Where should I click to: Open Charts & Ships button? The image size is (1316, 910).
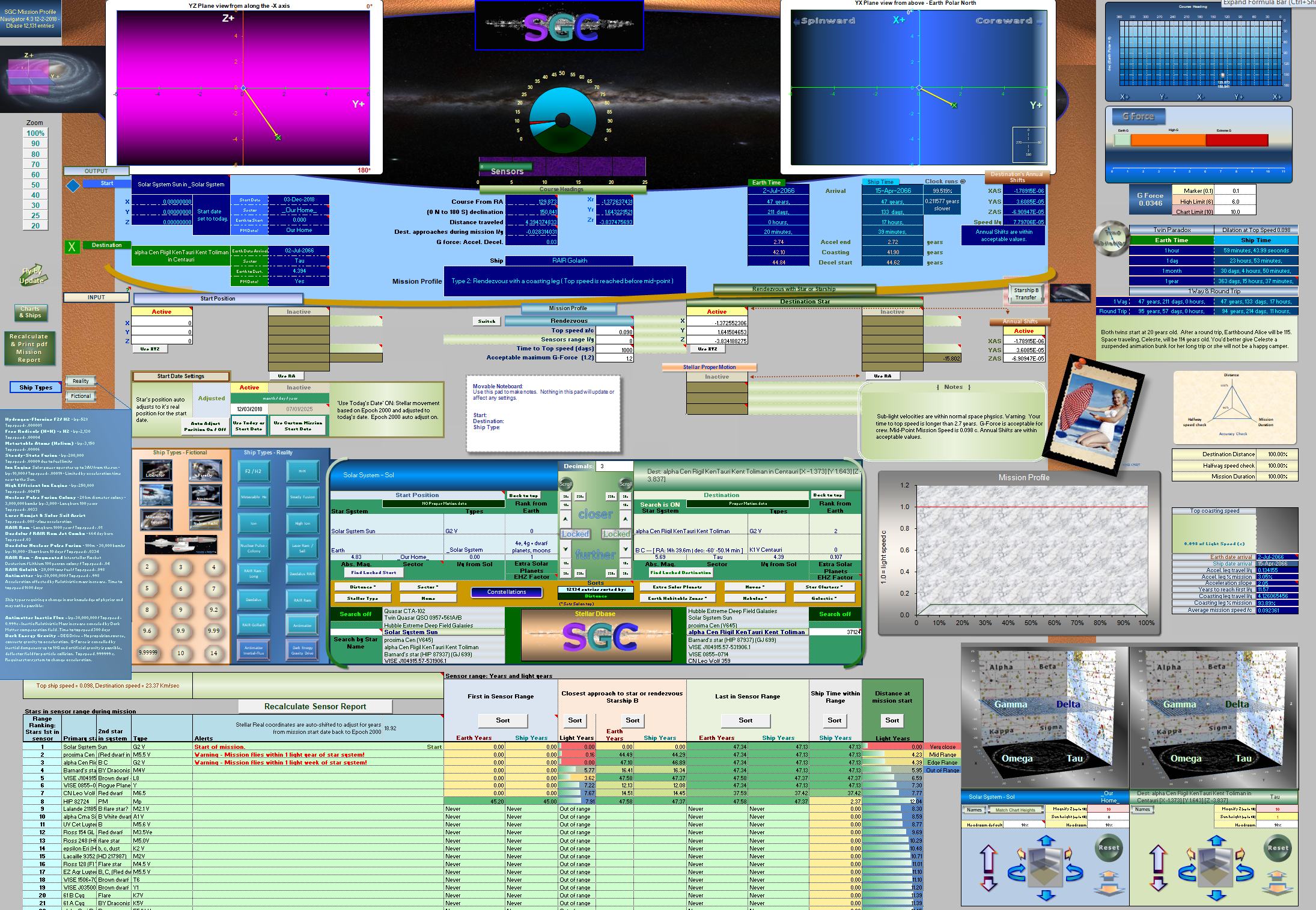click(30, 312)
